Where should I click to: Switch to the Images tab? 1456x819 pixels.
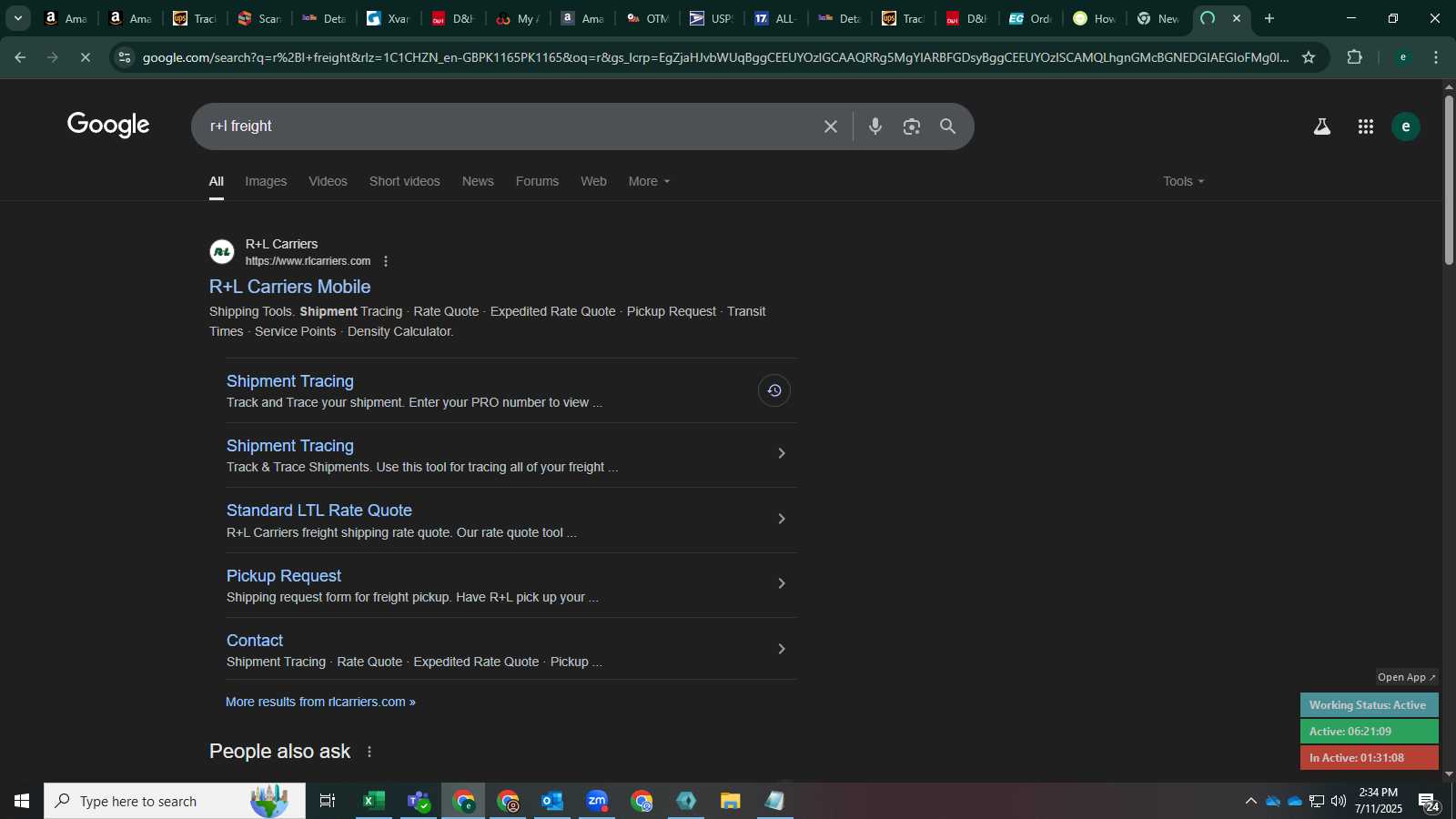(266, 181)
